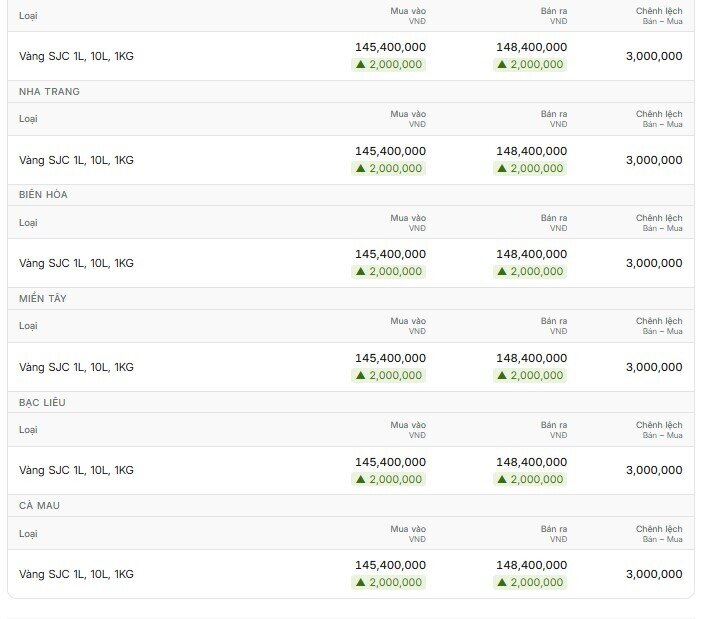The image size is (703, 619).
Task: Select the MIỀN TÂY region header
Action: coord(43,299)
